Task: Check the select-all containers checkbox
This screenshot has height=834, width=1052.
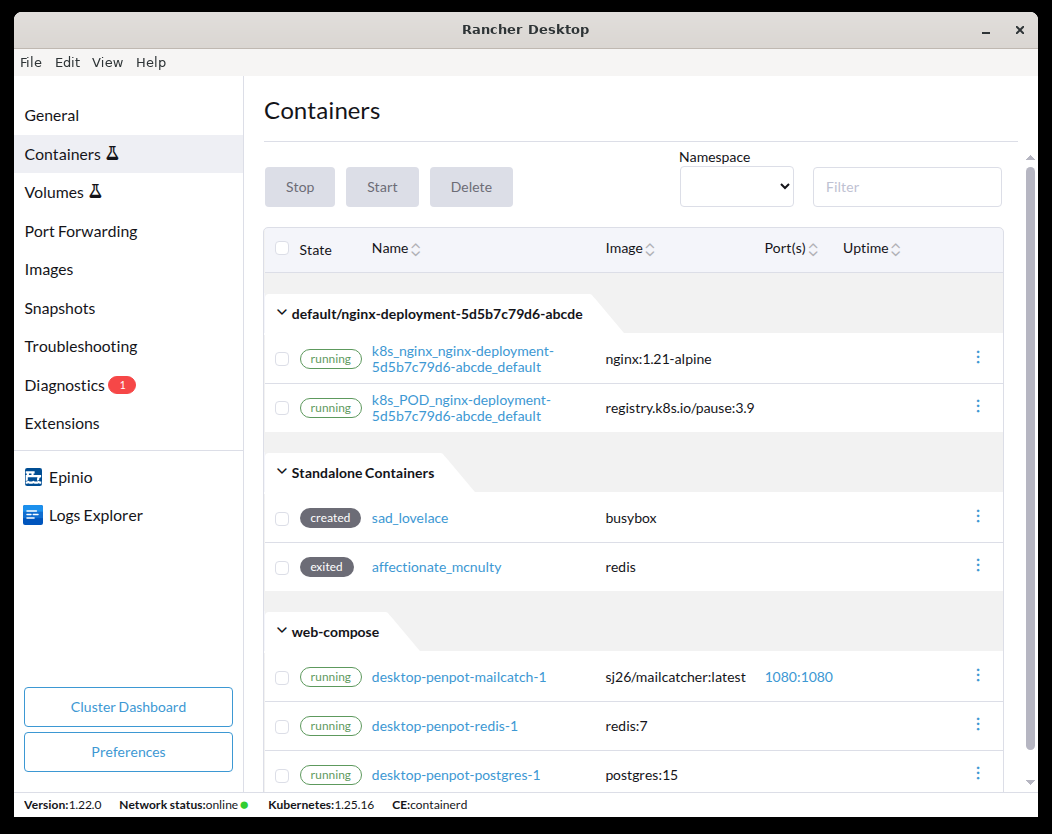Action: (282, 248)
